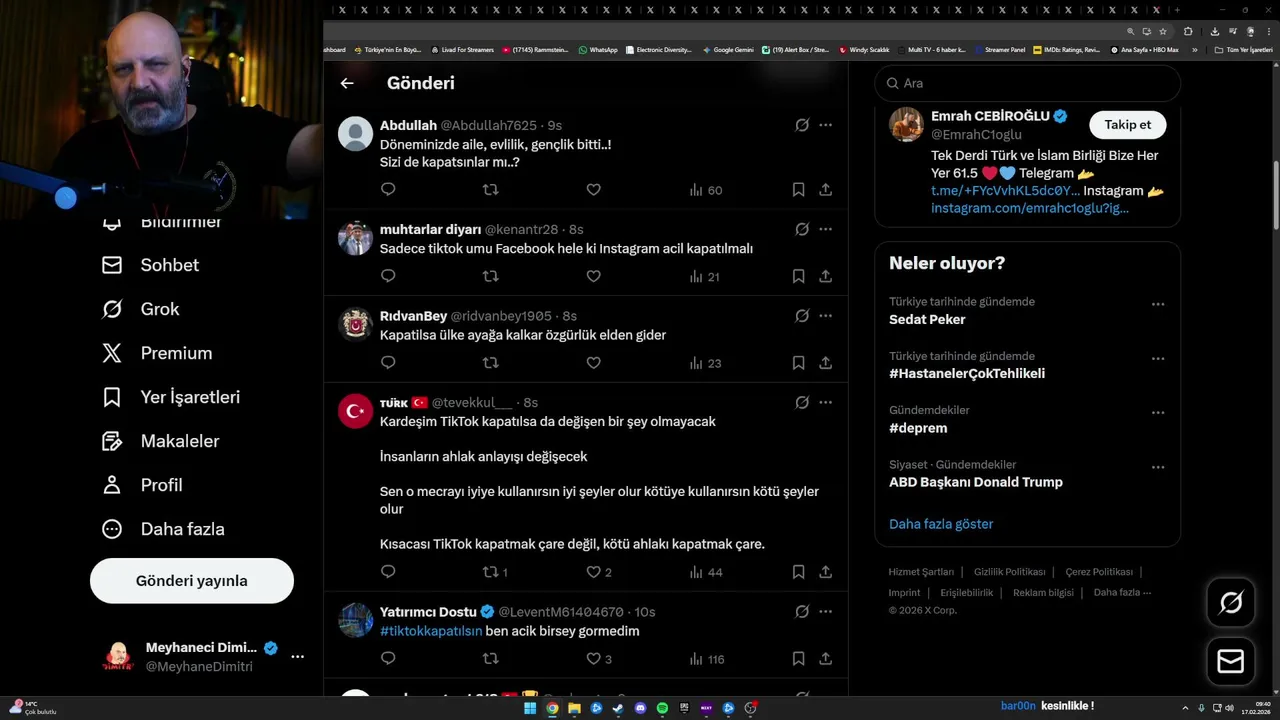Like Yatırımcı Dostu's post
Viewport: 1280px width, 720px height.
pos(598,659)
